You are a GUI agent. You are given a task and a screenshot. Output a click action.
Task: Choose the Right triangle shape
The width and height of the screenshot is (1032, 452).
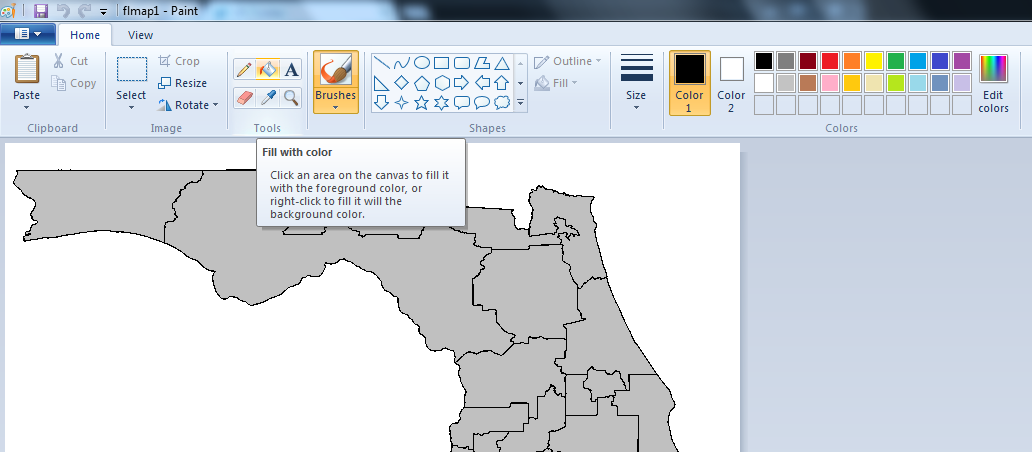pos(382,83)
